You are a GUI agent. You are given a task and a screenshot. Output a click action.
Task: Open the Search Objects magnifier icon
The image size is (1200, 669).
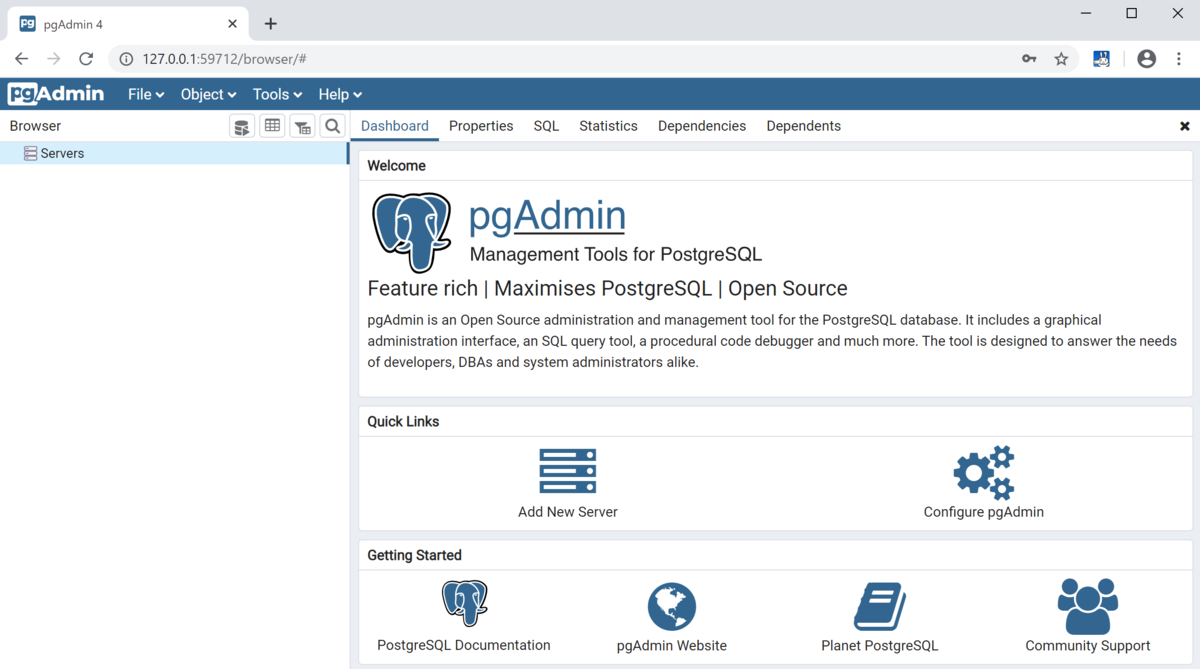[x=333, y=126]
